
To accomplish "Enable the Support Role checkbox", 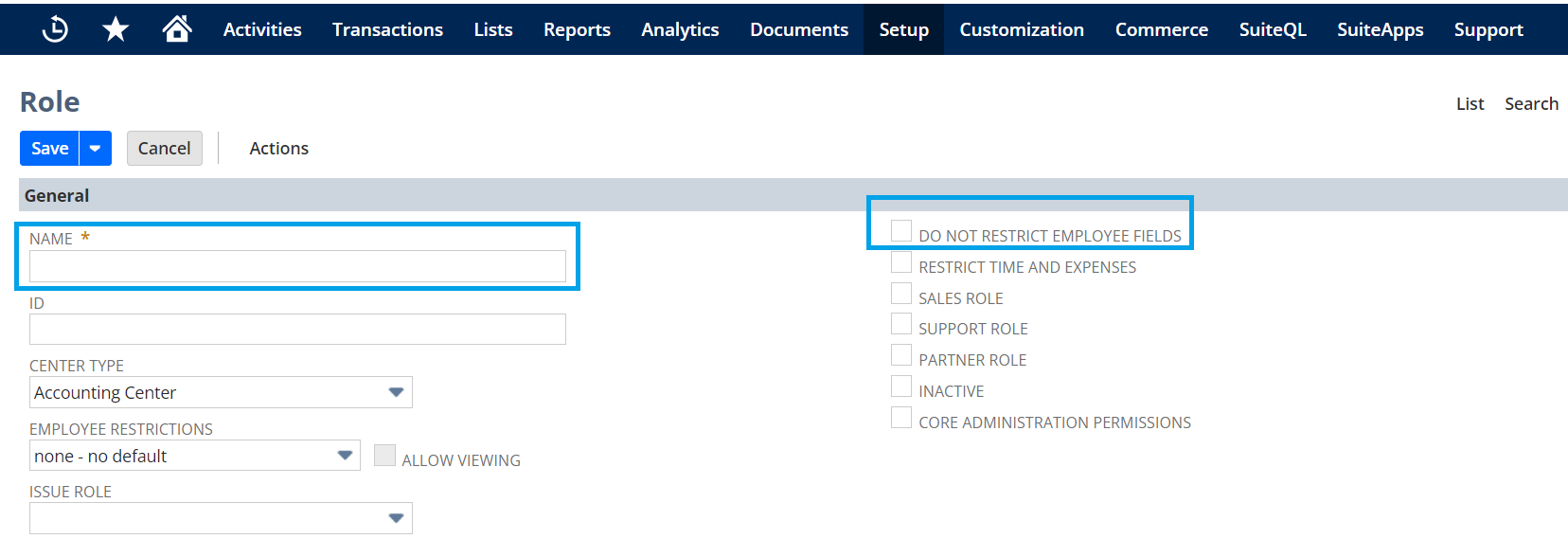I will [901, 324].
